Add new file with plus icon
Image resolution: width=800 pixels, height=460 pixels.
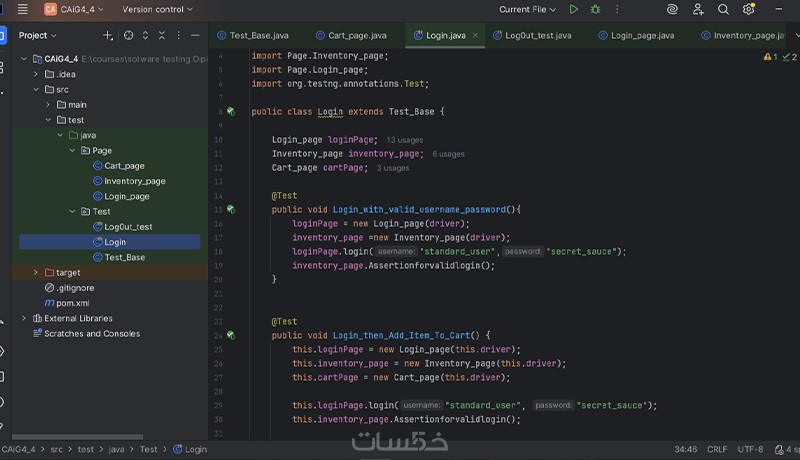pyautogui.click(x=108, y=35)
